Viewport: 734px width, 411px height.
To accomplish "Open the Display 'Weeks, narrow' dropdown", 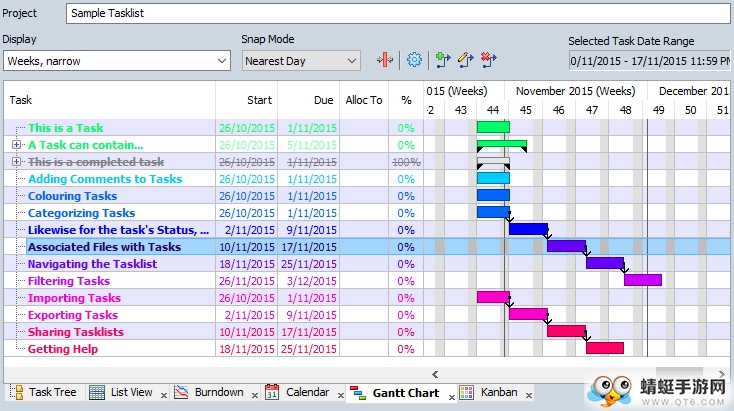I will [117, 61].
